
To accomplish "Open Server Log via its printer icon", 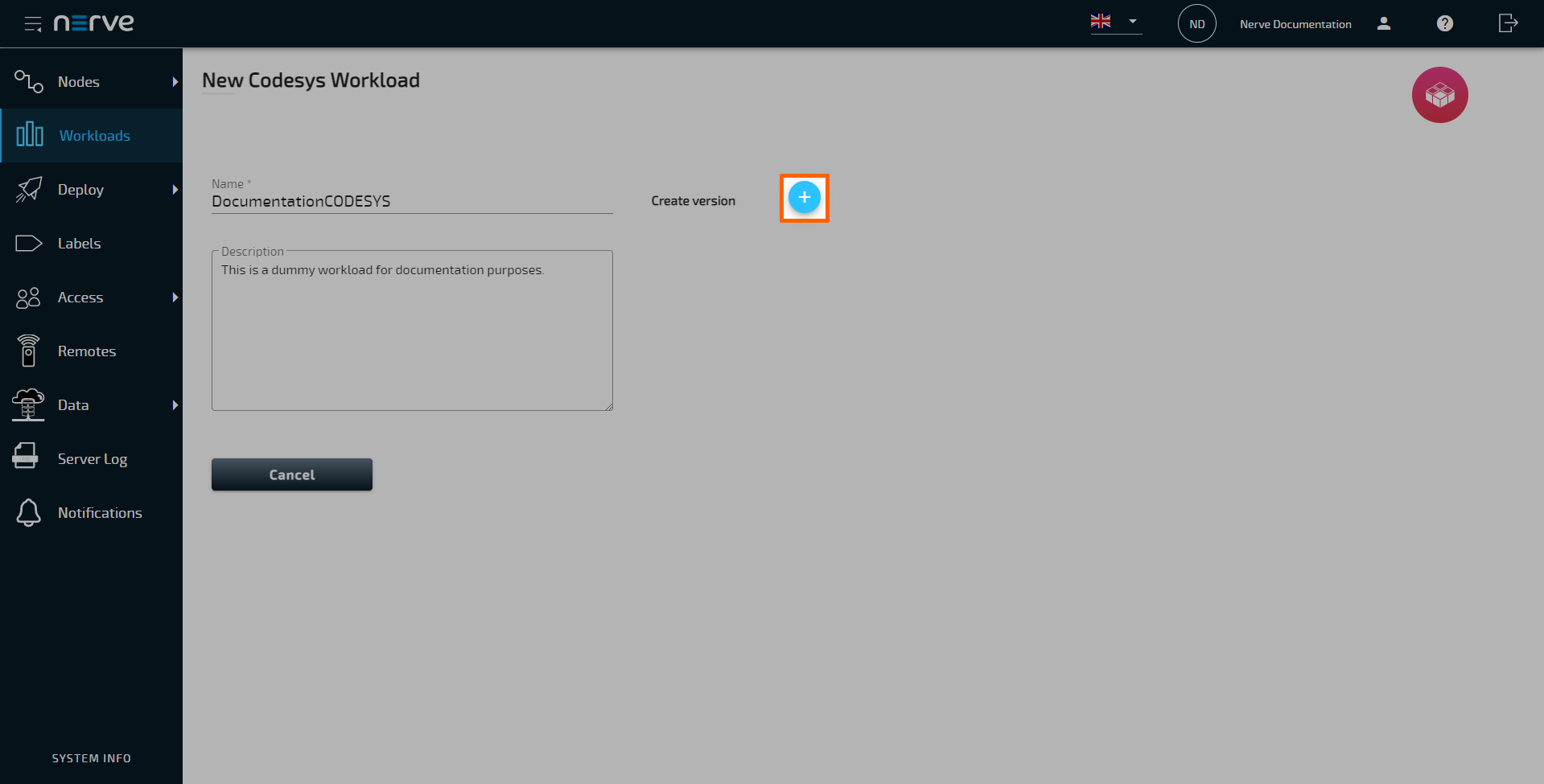I will [x=26, y=458].
